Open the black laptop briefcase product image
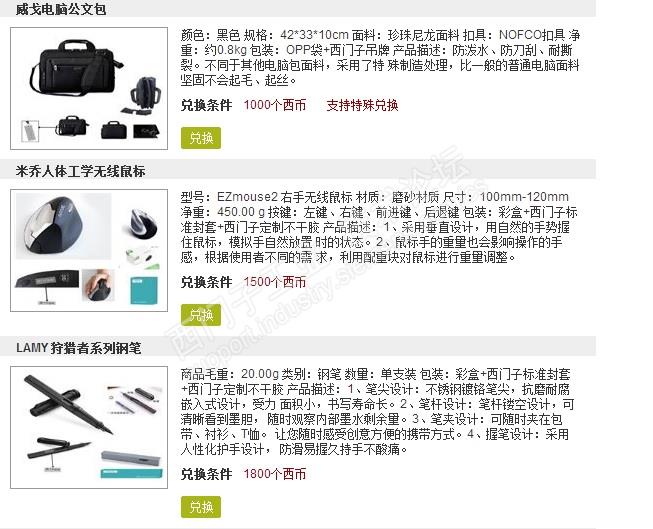 point(89,88)
